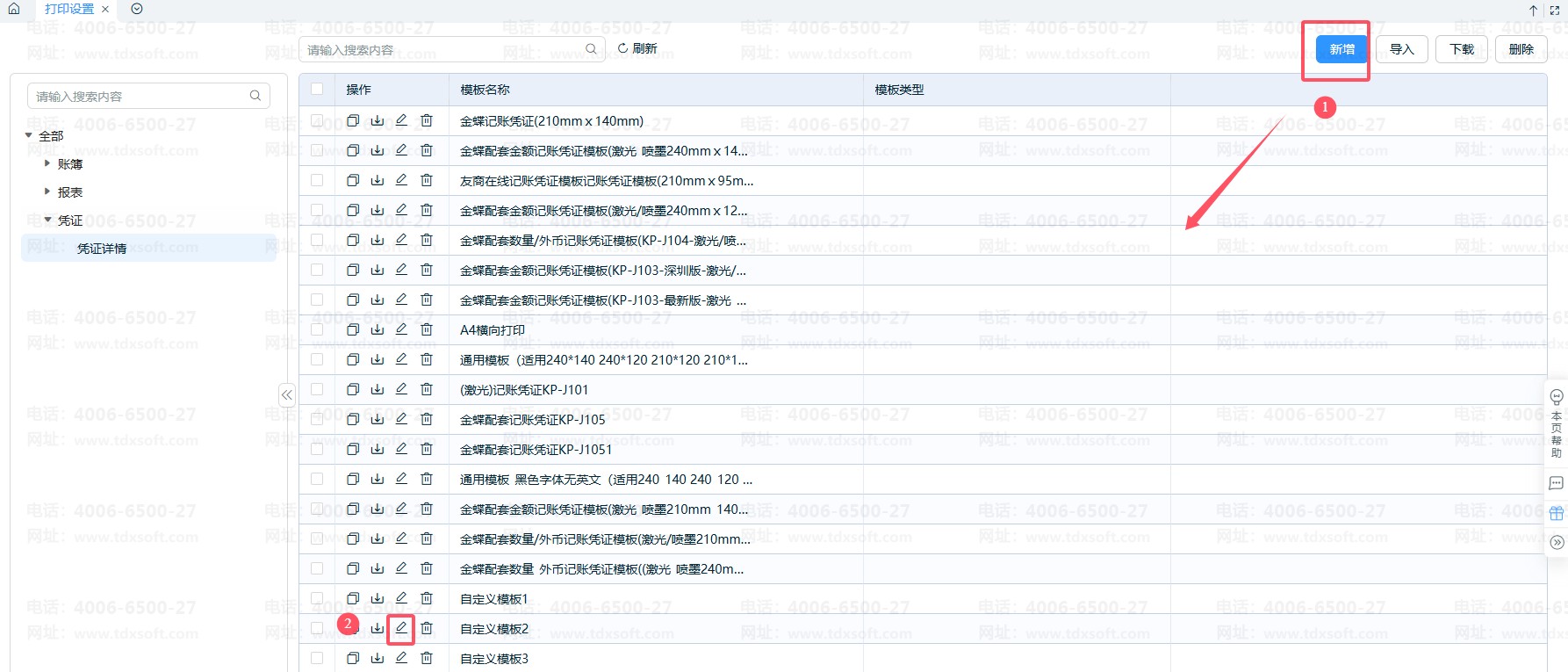1568x672 pixels.
Task: Go to the home icon tab
Action: (14, 9)
